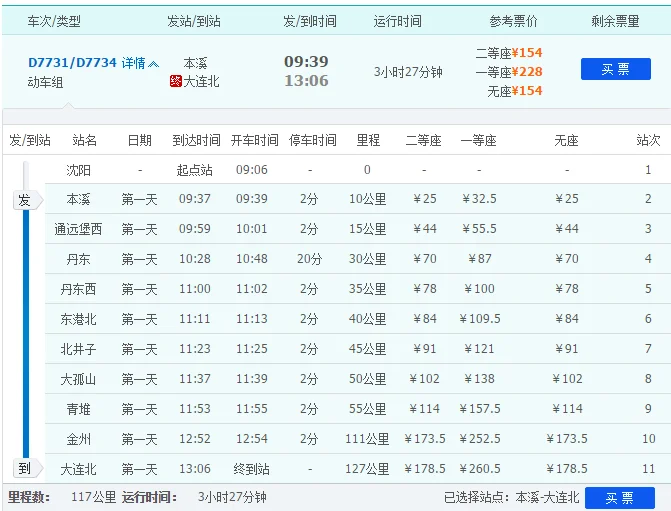671x511 pixels.
Task: Click the 站名 column header
Action: click(x=84, y=140)
